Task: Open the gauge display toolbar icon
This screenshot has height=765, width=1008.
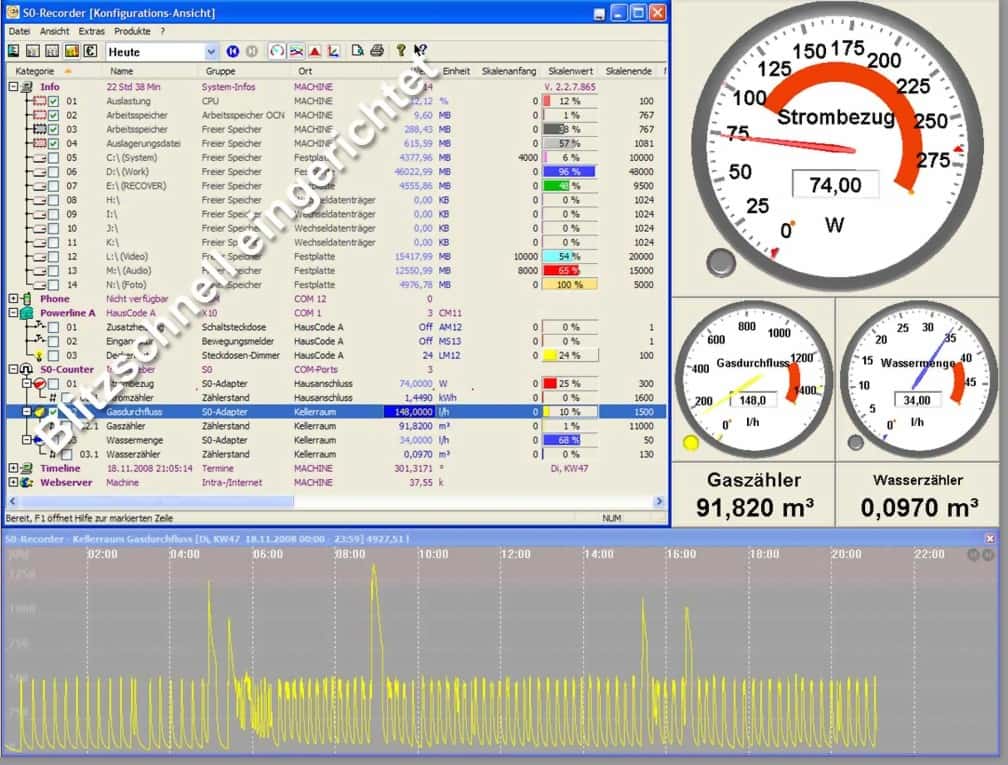Action: pos(276,51)
